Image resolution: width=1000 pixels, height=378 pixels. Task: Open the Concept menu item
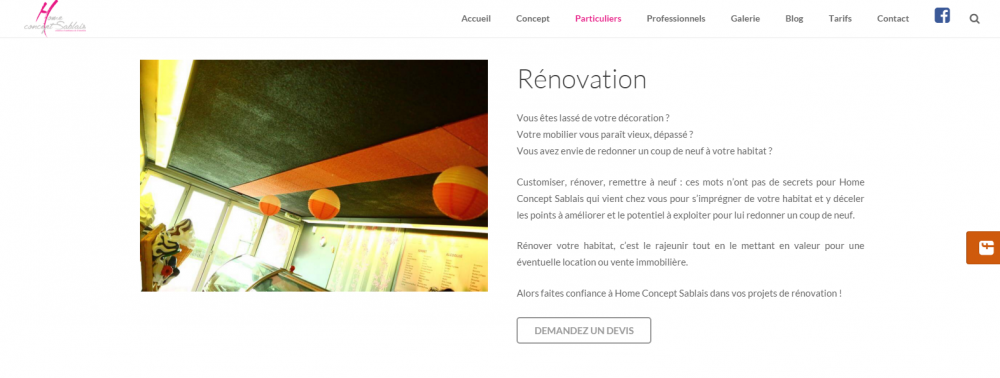tap(533, 18)
